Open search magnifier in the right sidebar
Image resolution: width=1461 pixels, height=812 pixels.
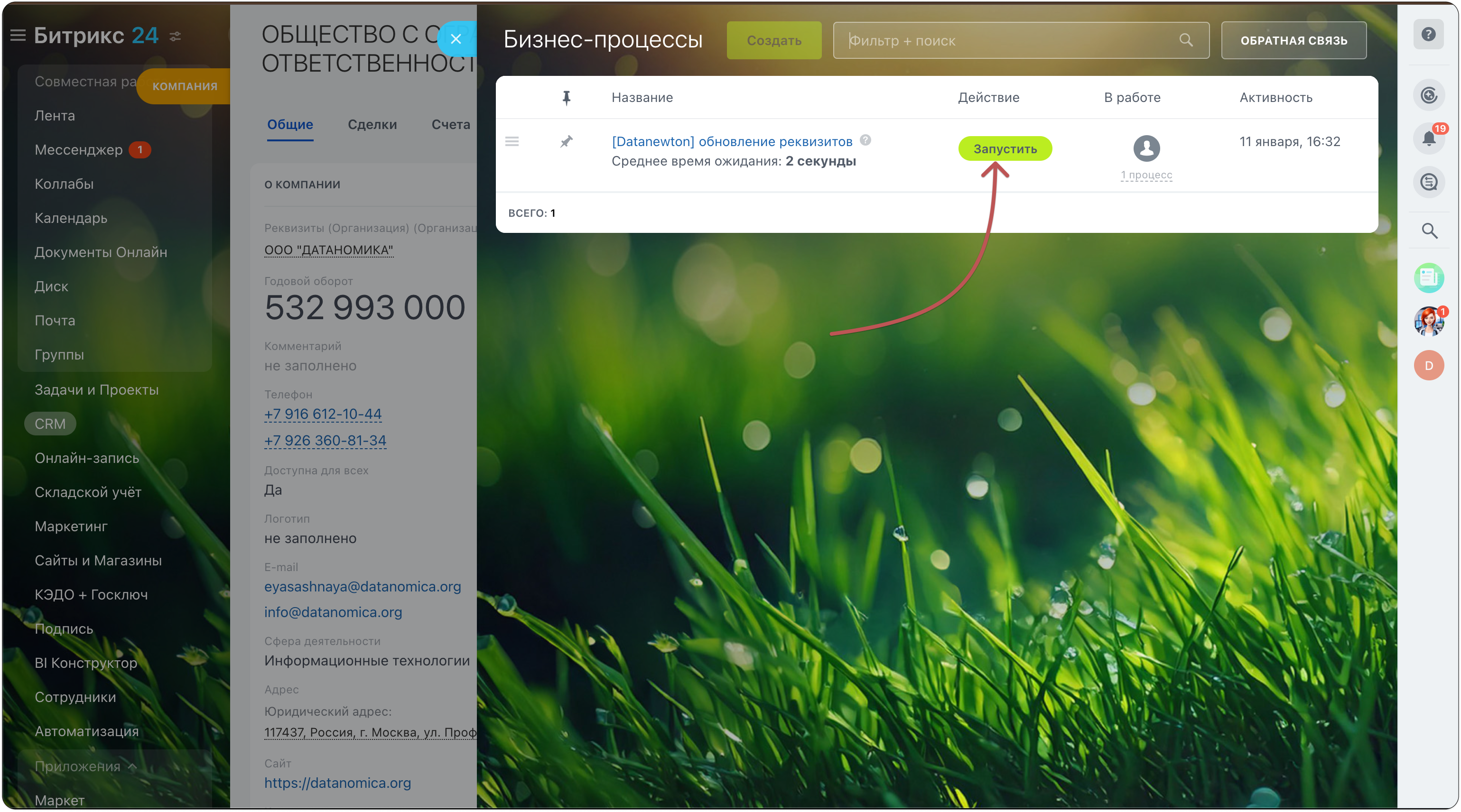point(1429,231)
